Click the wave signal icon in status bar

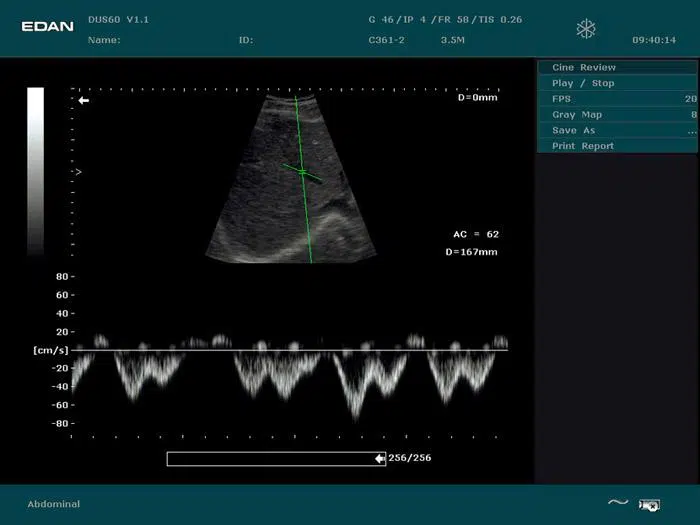coord(618,502)
